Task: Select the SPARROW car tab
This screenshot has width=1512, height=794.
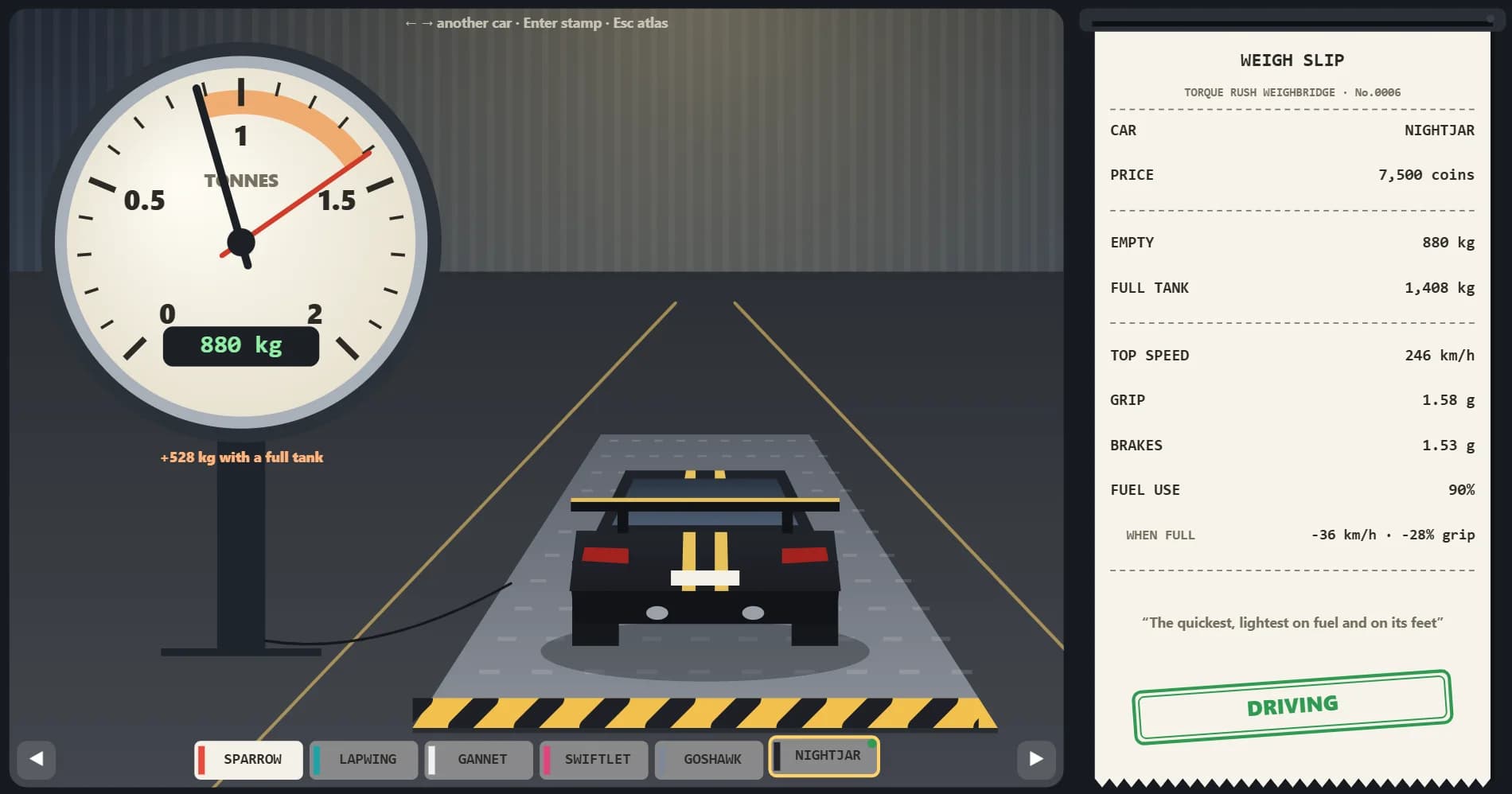Action: [248, 760]
